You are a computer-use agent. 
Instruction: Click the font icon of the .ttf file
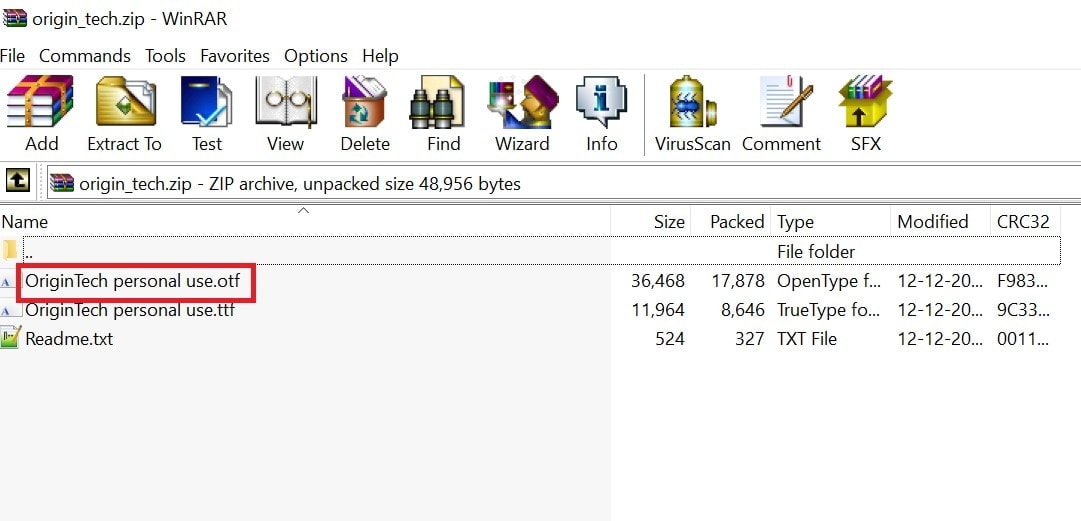coord(8,311)
